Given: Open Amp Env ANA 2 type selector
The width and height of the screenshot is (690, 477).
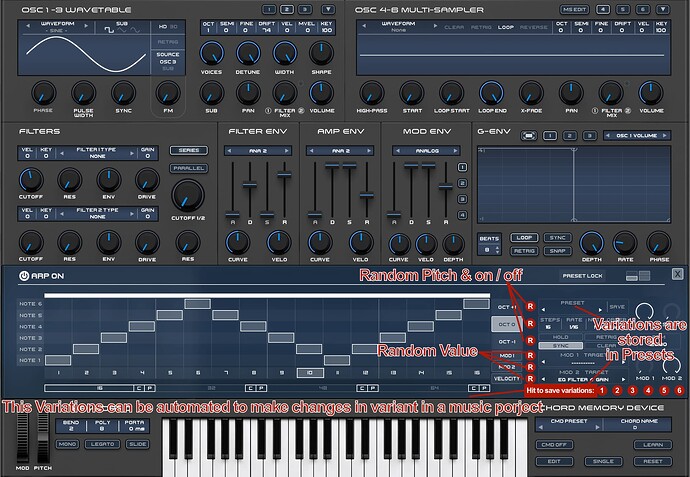Looking at the screenshot, I should click(340, 151).
